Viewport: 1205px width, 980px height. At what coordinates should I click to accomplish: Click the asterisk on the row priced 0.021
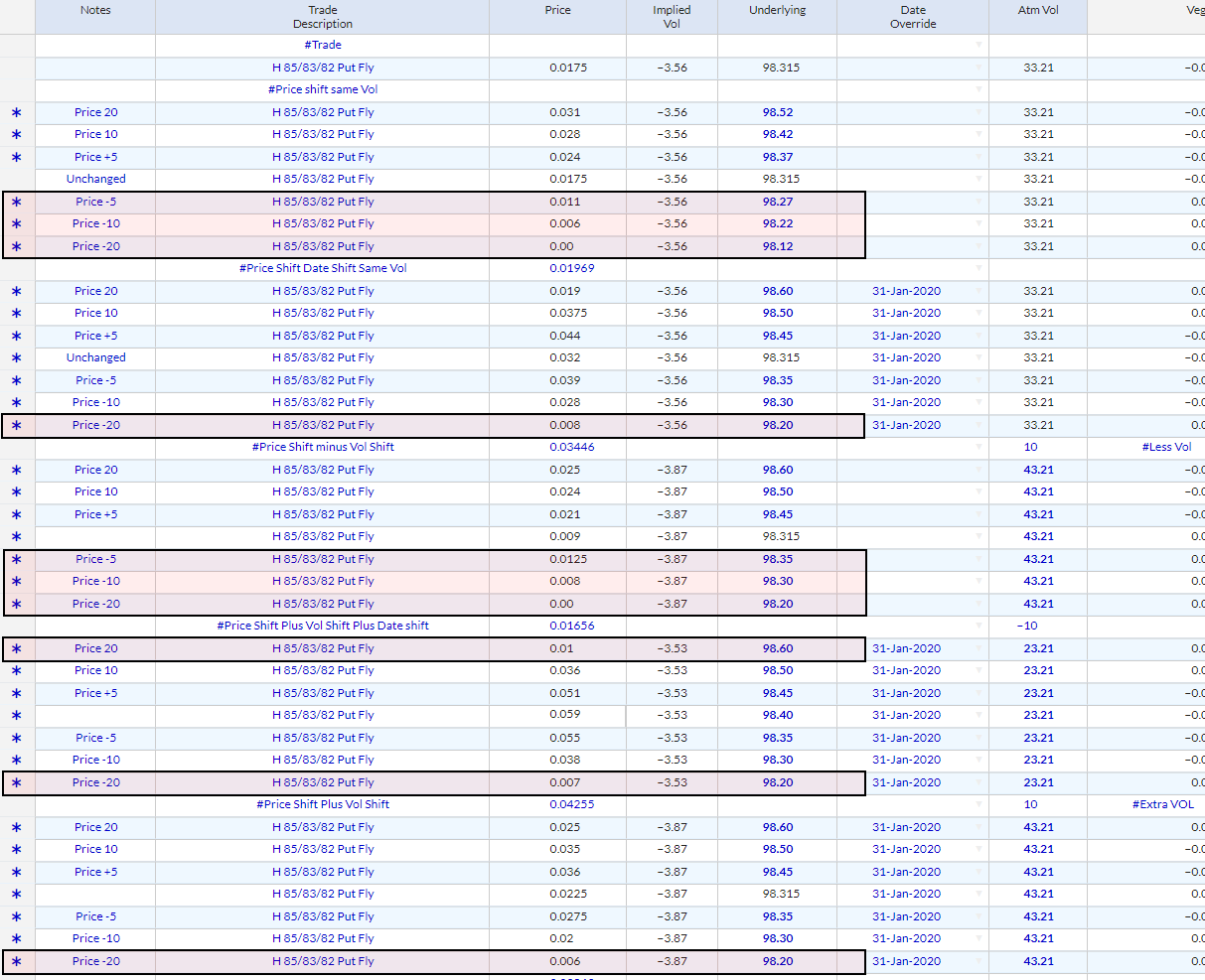point(16,515)
